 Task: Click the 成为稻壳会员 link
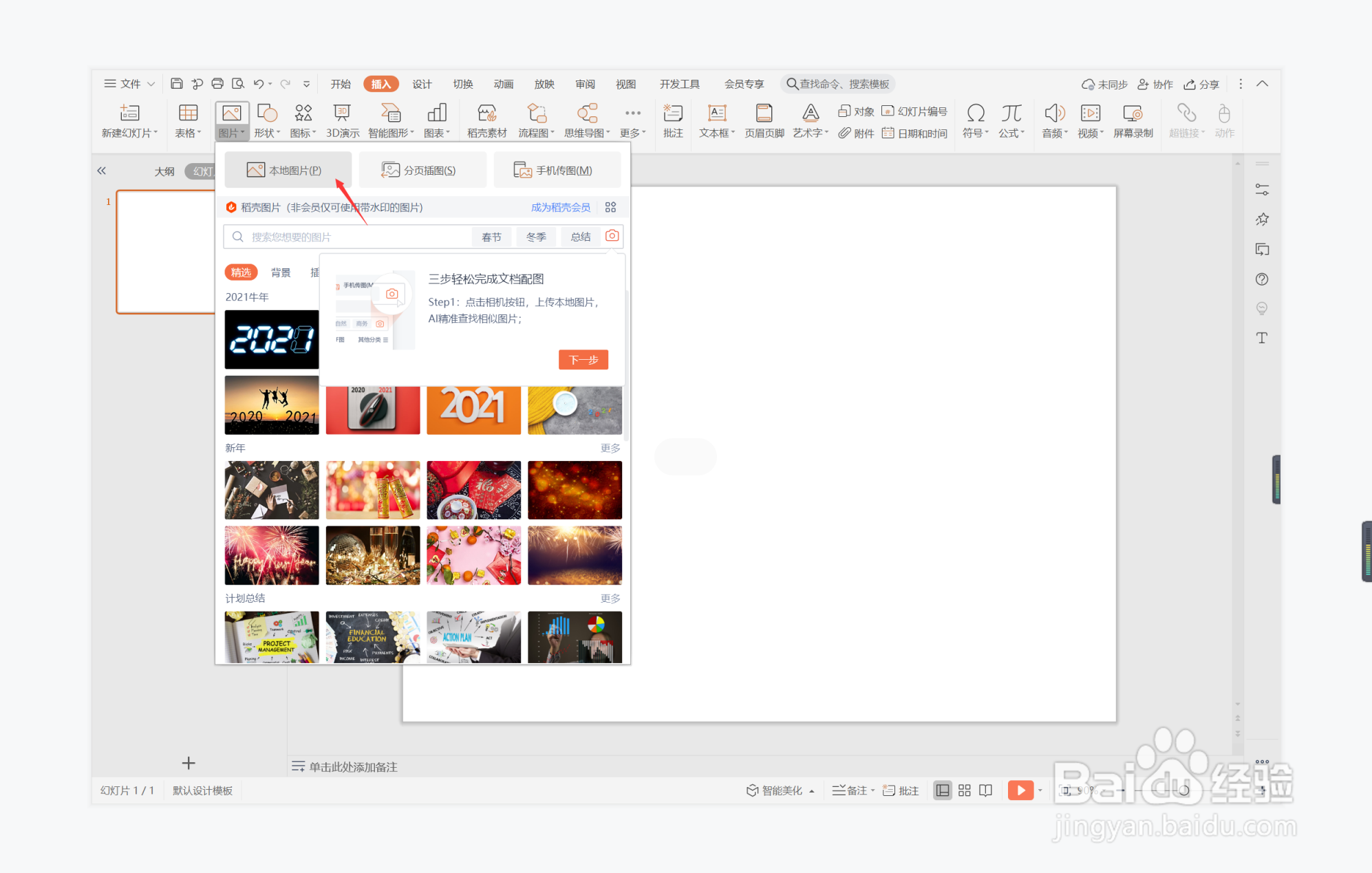(x=560, y=207)
